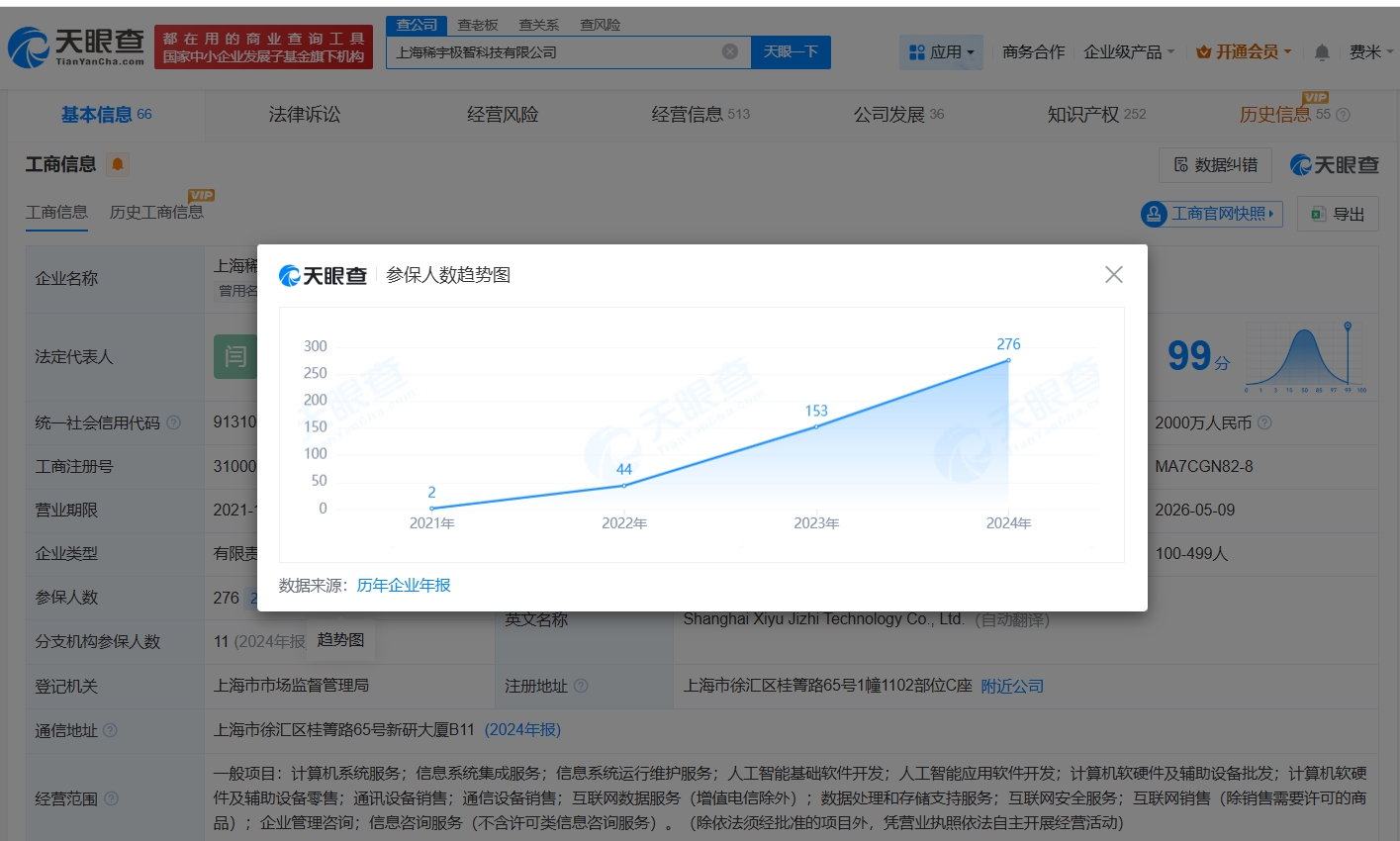
Task: Open the notifications bell in header
Action: pyautogui.click(x=1322, y=52)
